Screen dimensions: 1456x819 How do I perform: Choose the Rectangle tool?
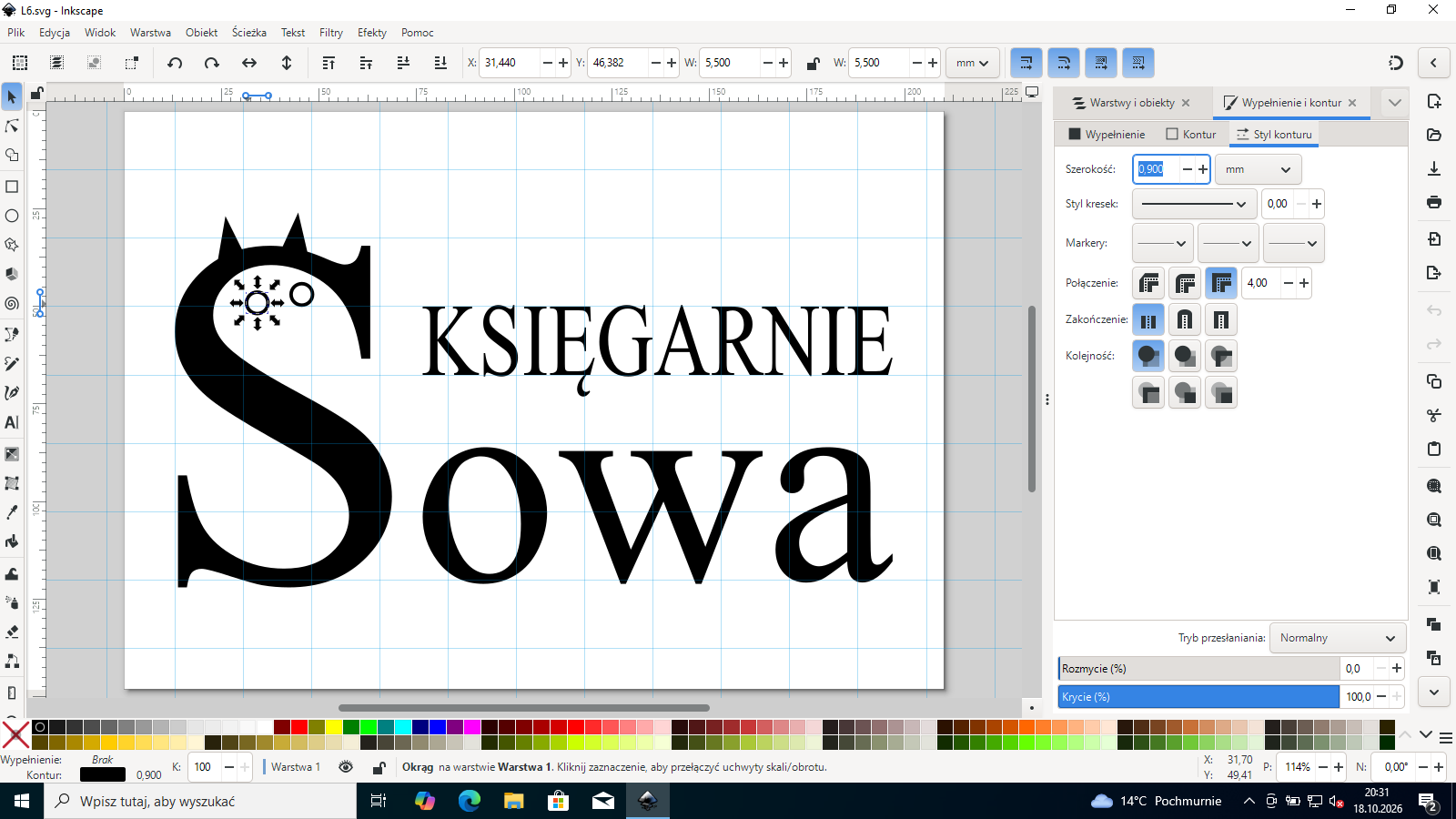pos(12,187)
